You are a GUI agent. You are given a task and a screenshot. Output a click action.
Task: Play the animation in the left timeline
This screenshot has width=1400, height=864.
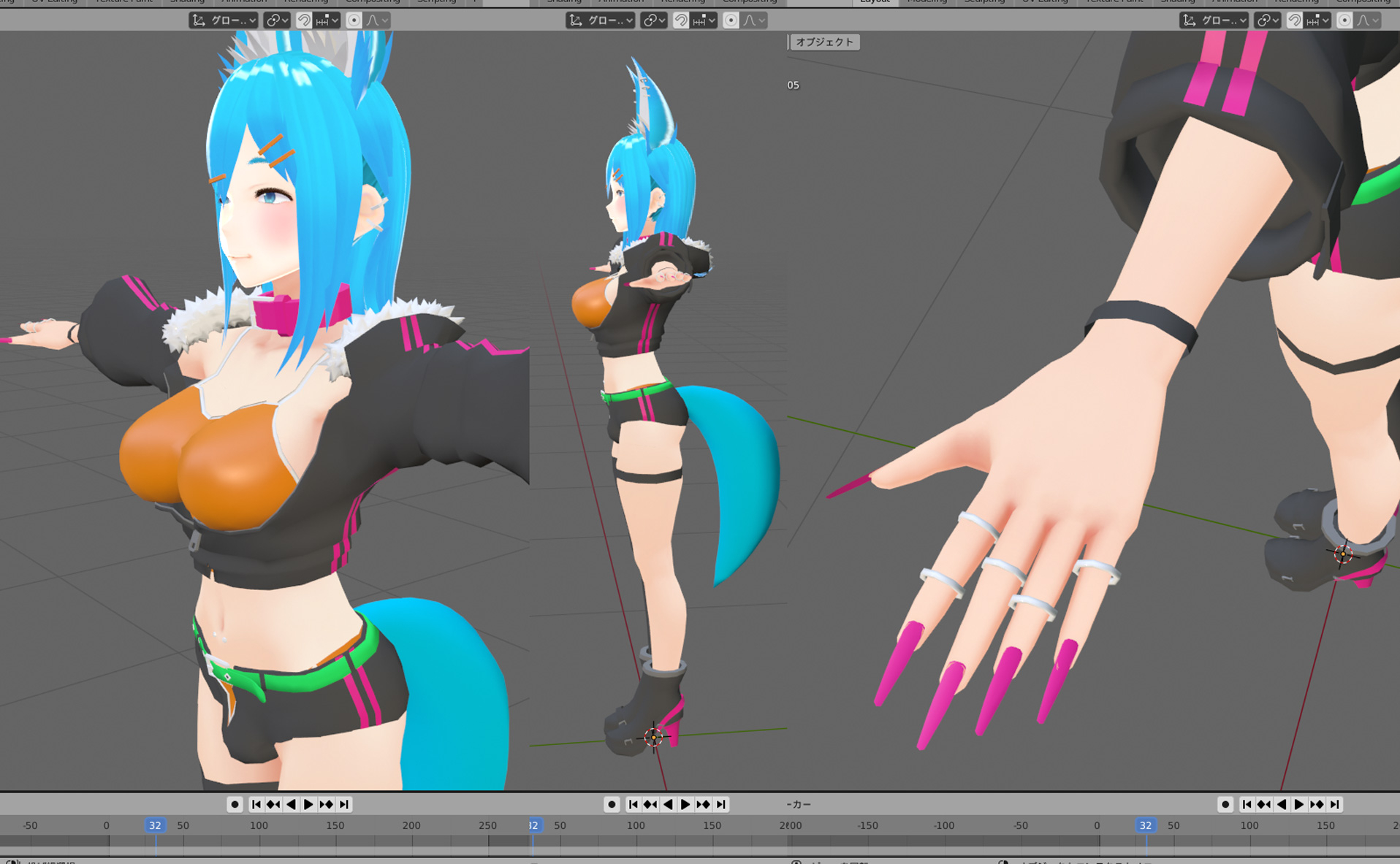click(308, 804)
